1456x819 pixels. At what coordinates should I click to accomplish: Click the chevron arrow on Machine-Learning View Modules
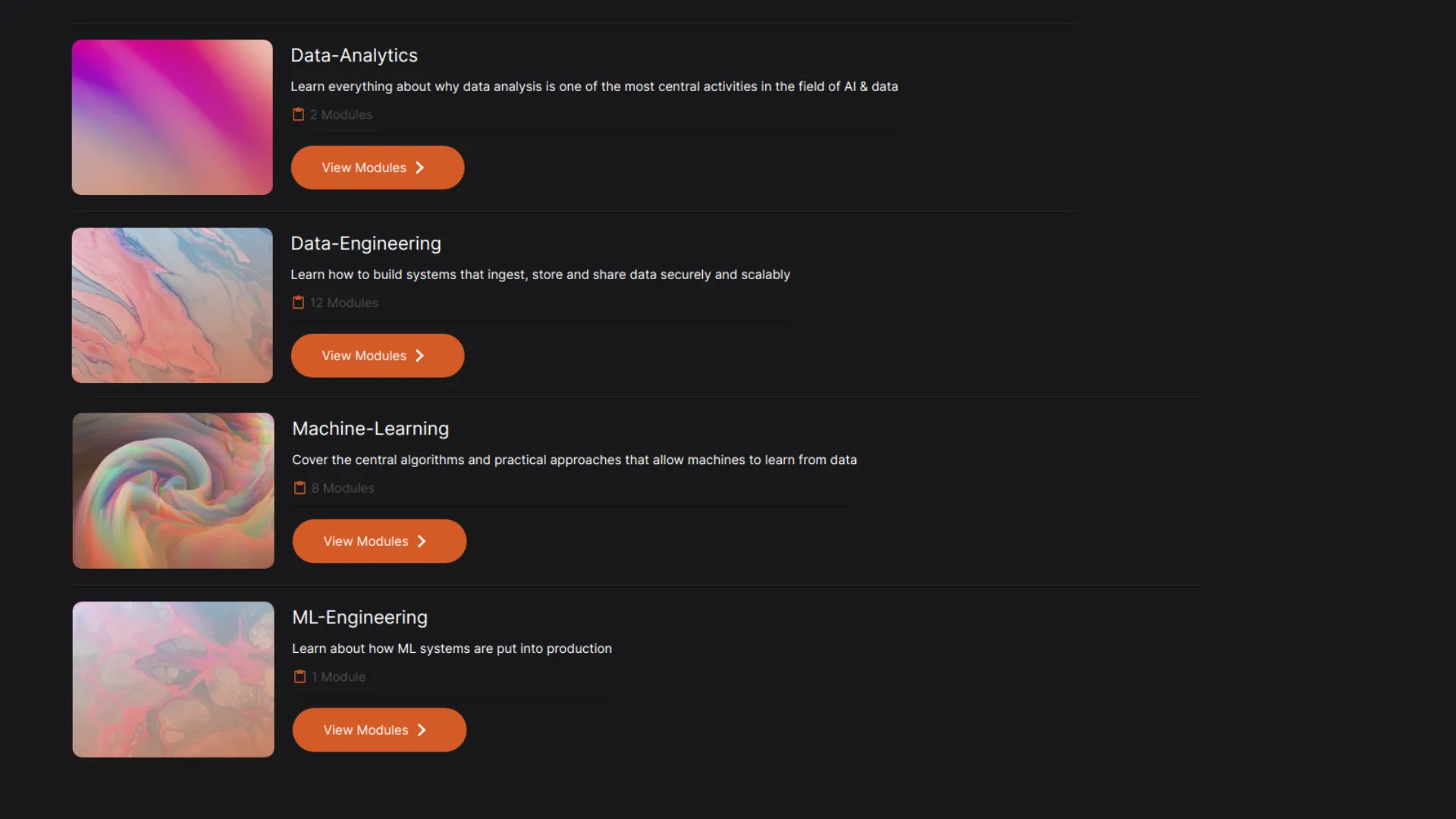(x=422, y=541)
